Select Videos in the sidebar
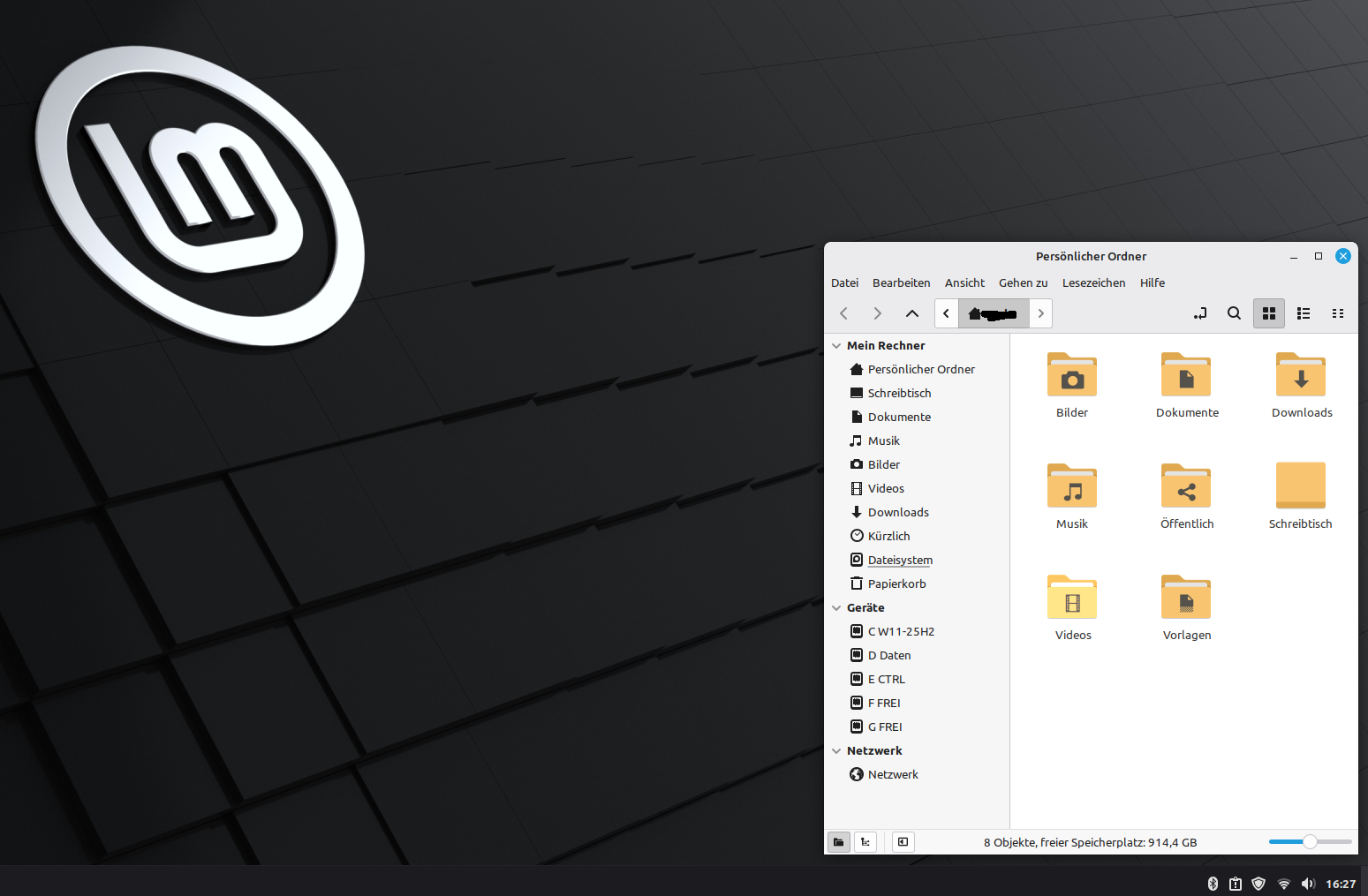1368x896 pixels. coord(917,489)
